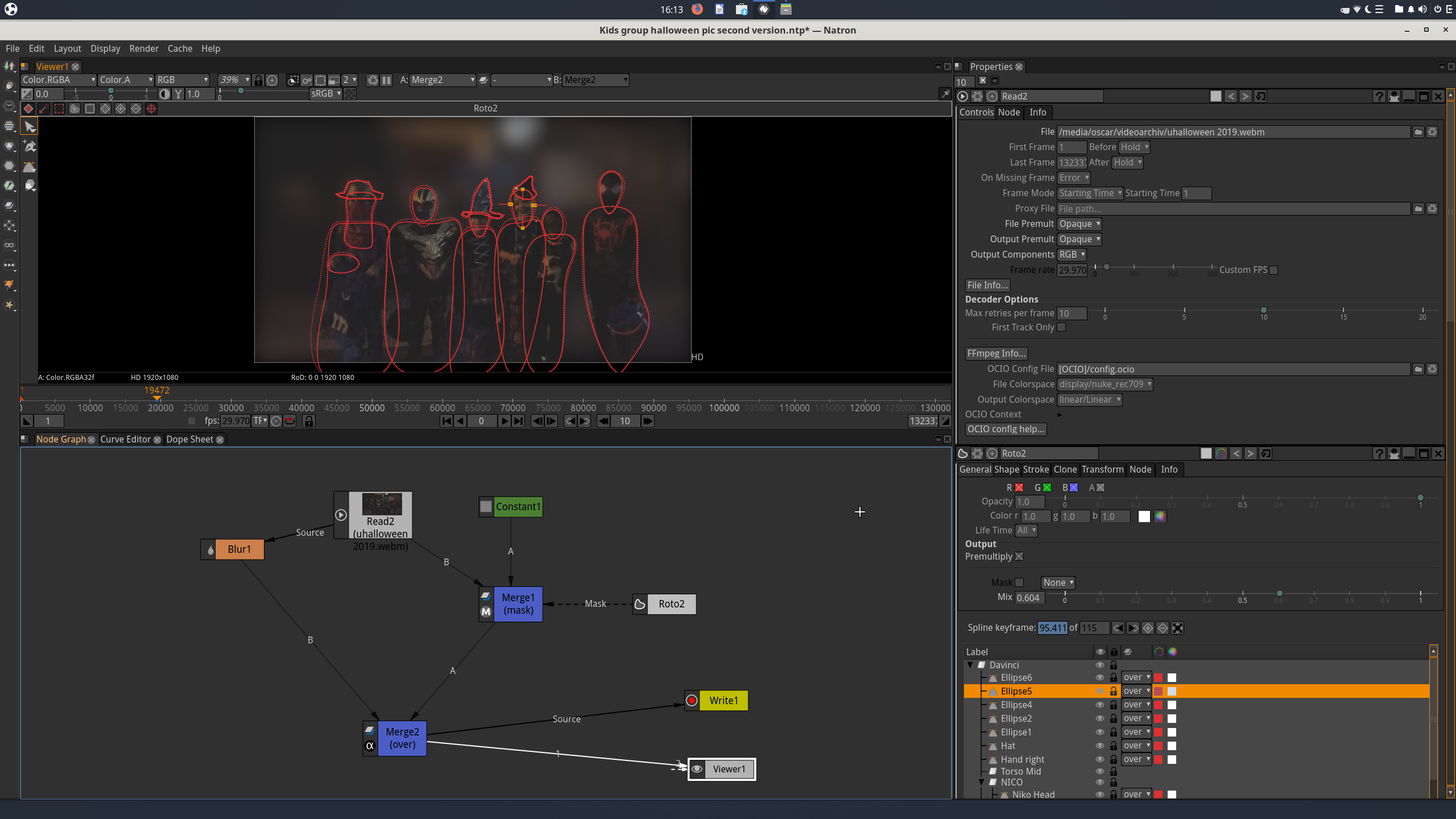The width and height of the screenshot is (1456, 819).
Task: Open the Info tab of Read2
Action: 1037,112
